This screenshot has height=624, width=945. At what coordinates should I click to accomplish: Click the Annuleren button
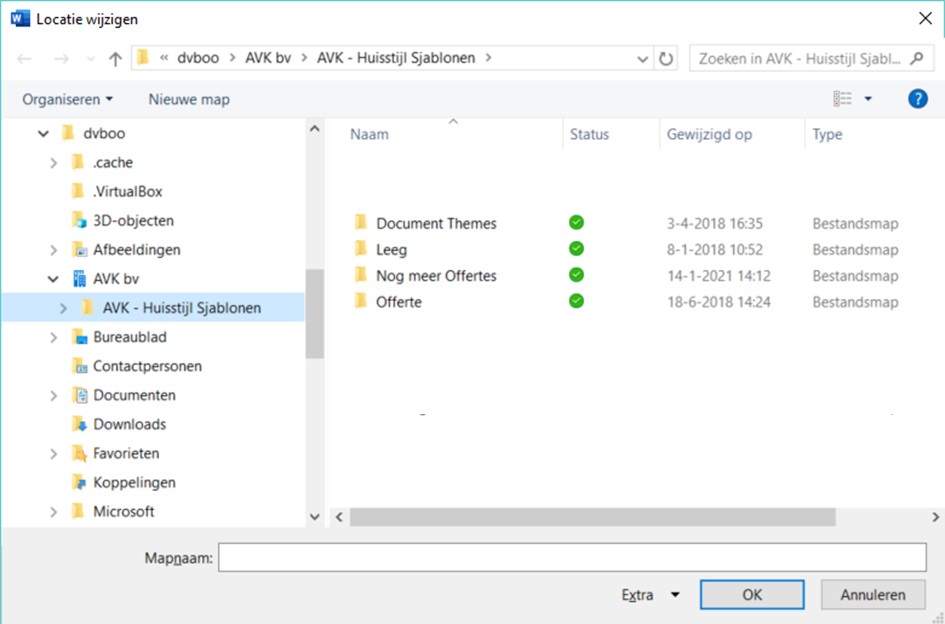873,595
